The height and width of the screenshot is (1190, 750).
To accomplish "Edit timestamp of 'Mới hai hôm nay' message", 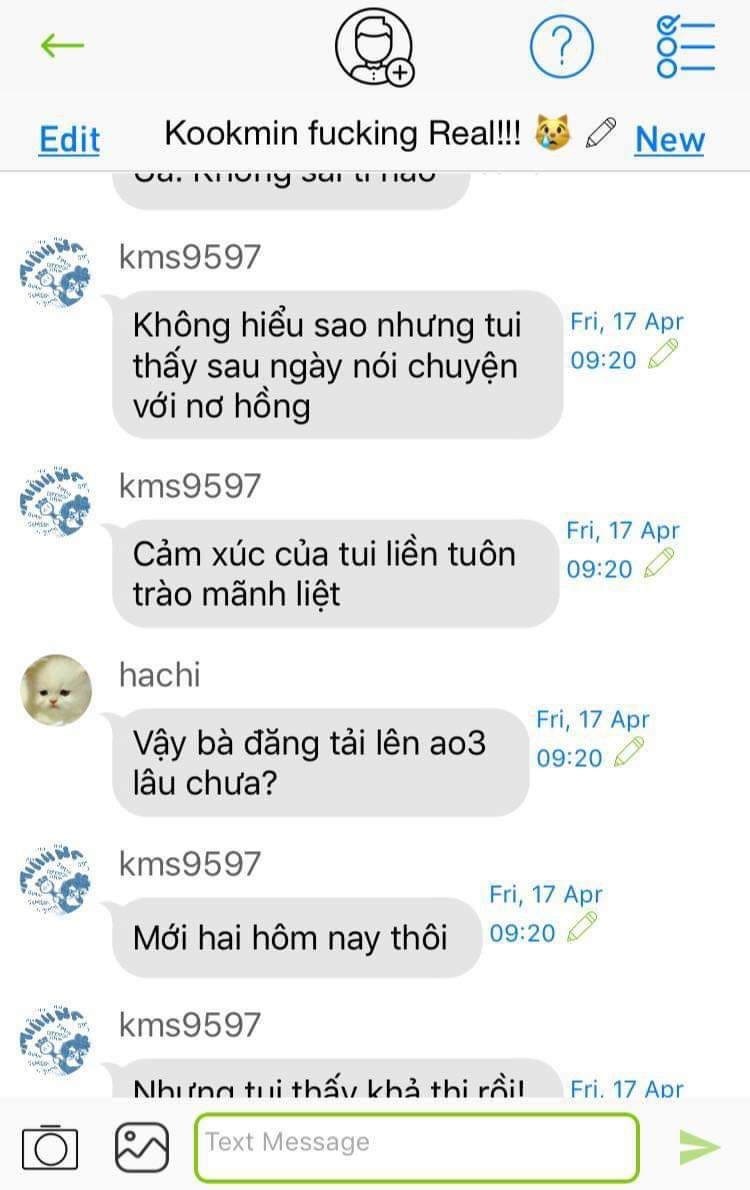I will (582, 927).
